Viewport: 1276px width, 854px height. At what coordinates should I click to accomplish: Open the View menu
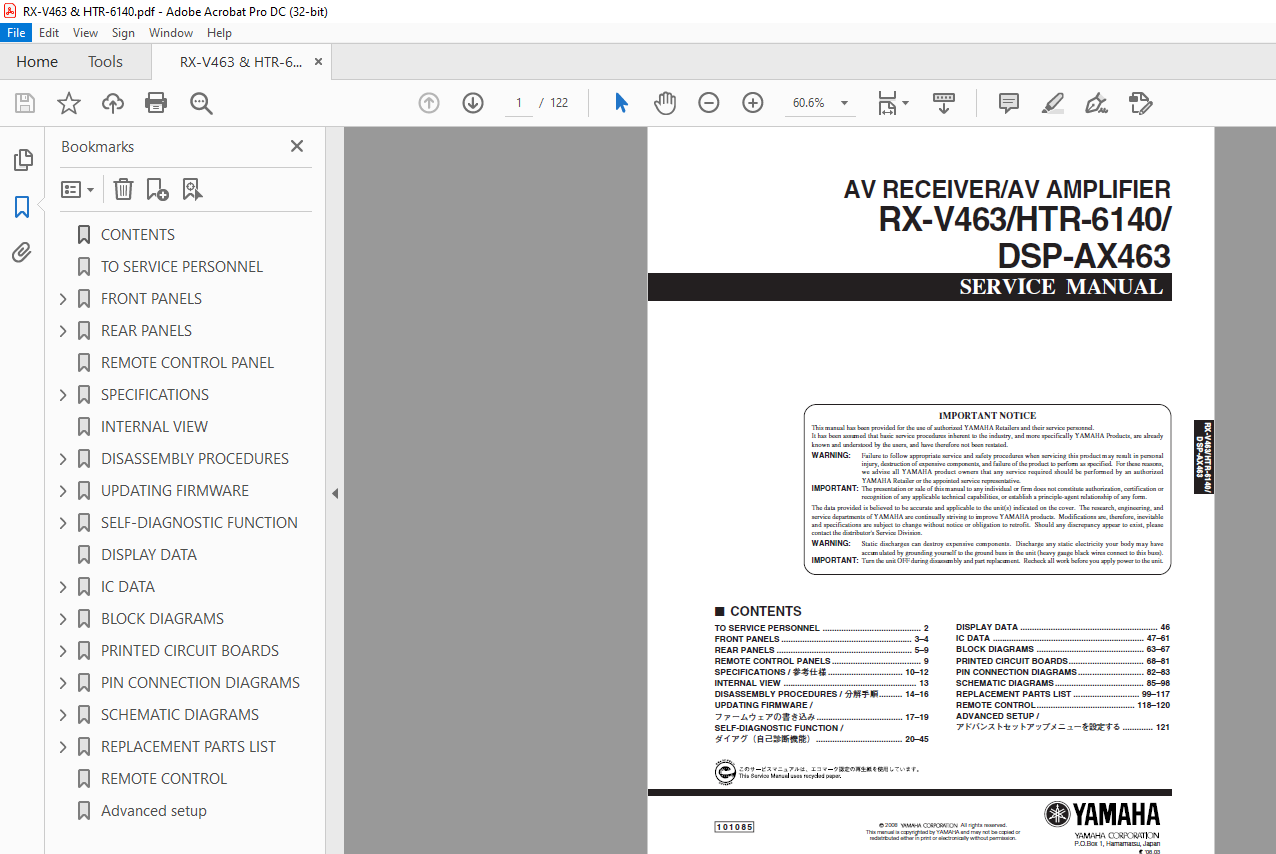(x=85, y=33)
